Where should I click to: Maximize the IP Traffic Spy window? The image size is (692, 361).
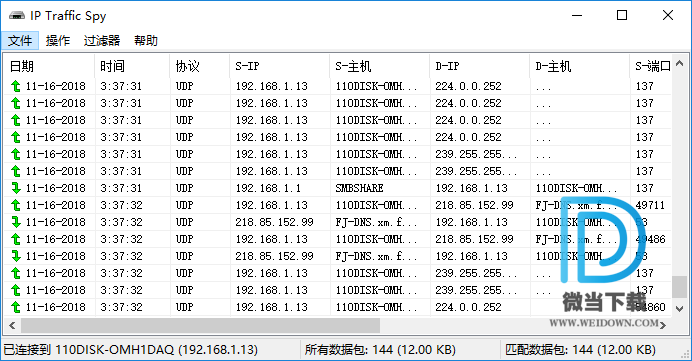coord(622,15)
